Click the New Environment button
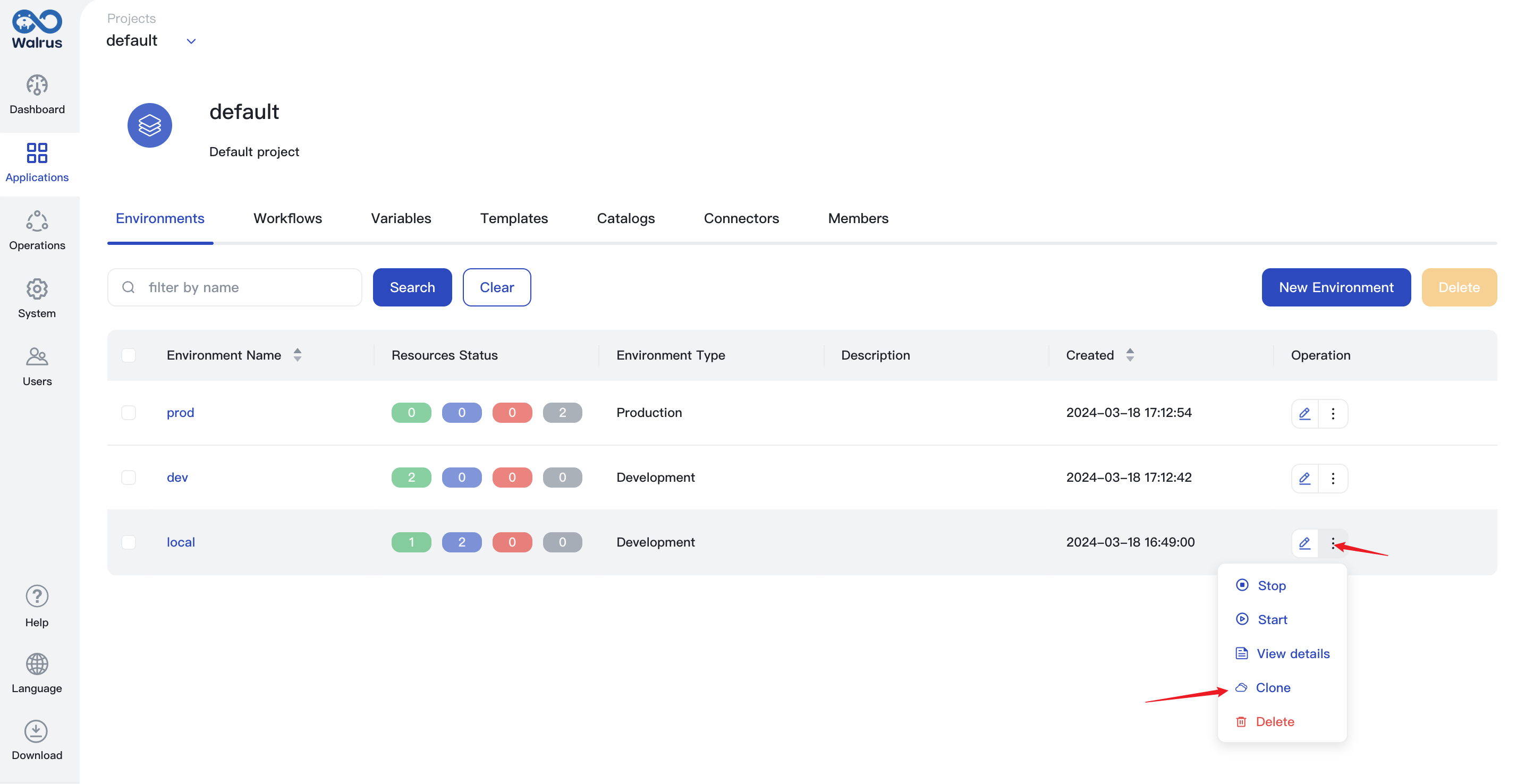 coord(1336,287)
